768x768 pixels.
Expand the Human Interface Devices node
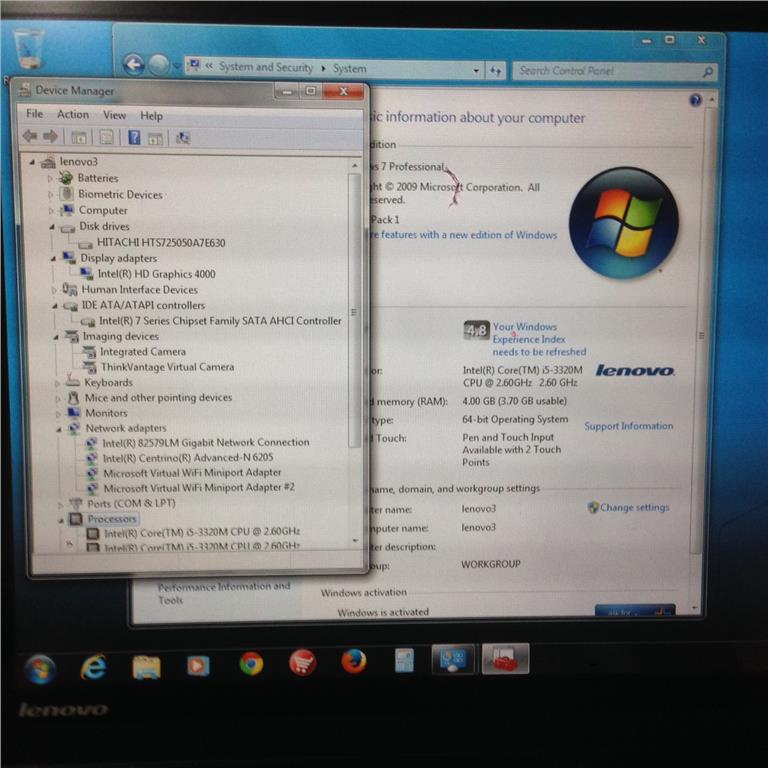point(54,290)
